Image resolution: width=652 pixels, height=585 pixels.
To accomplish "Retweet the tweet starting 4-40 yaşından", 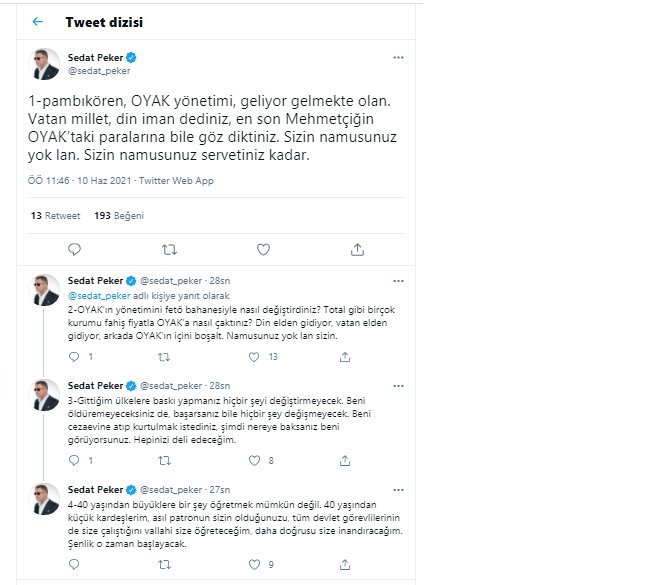I will (164, 564).
